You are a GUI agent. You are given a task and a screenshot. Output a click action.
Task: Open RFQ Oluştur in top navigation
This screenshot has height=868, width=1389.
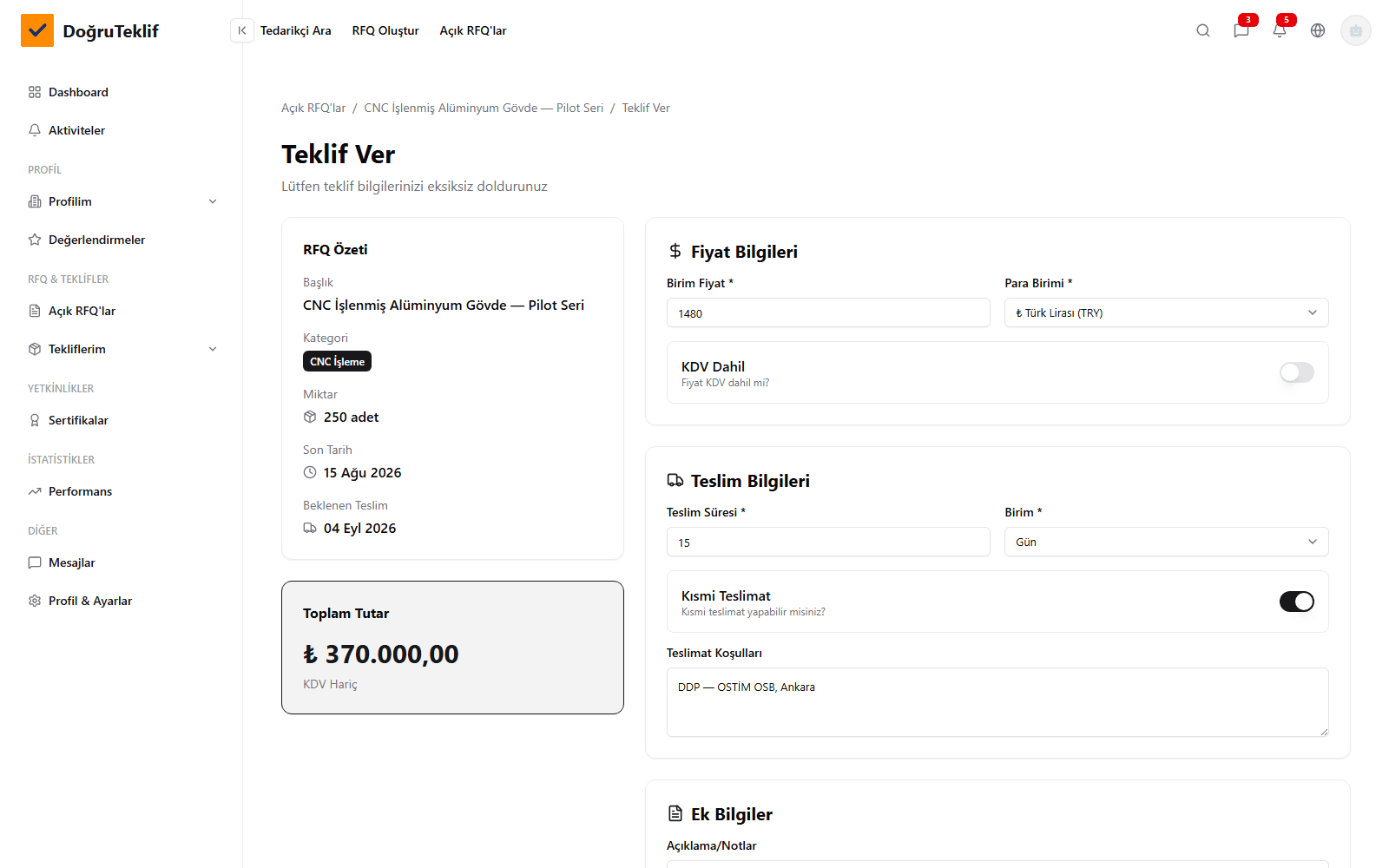(x=385, y=30)
